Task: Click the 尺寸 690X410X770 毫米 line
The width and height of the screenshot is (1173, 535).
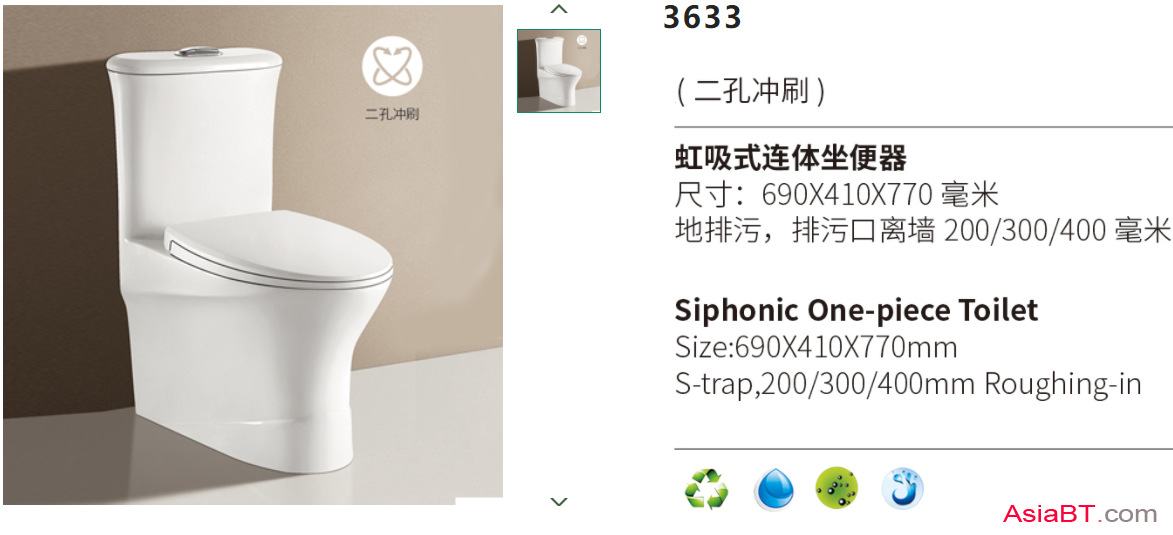Action: click(x=837, y=195)
